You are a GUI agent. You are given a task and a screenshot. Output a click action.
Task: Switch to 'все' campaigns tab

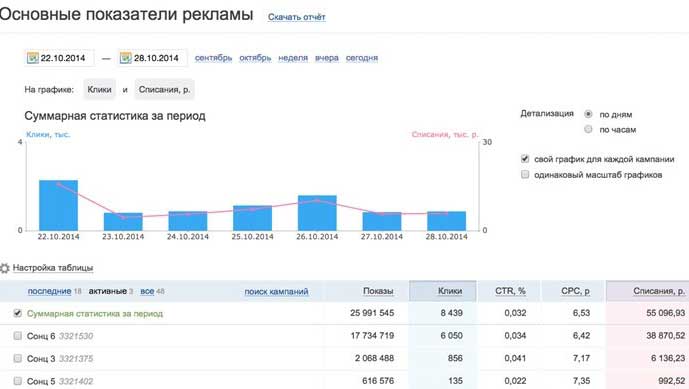click(x=147, y=291)
